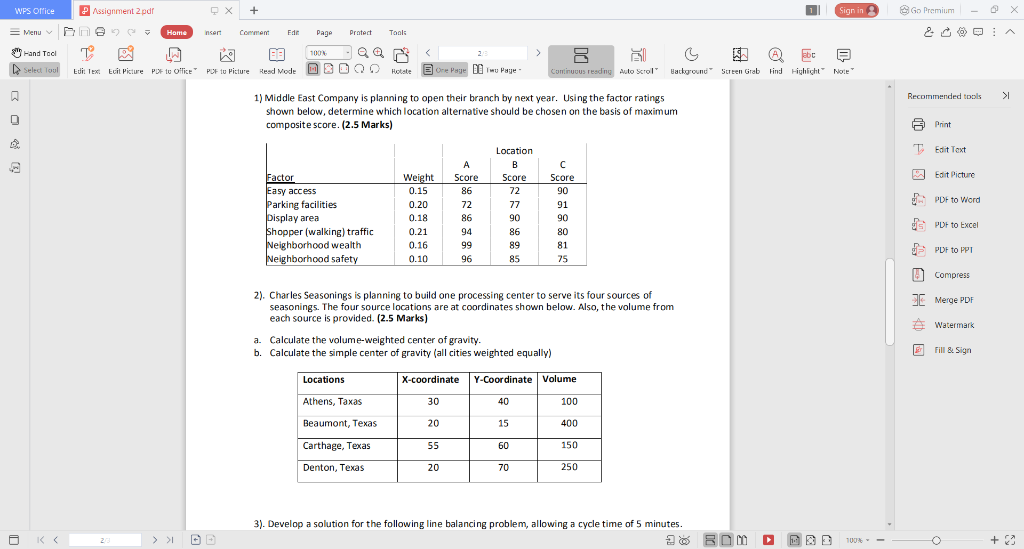Screen dimensions: 1024x549
Task: Open the bookmark panel in left sidebar
Action: (x=14, y=96)
